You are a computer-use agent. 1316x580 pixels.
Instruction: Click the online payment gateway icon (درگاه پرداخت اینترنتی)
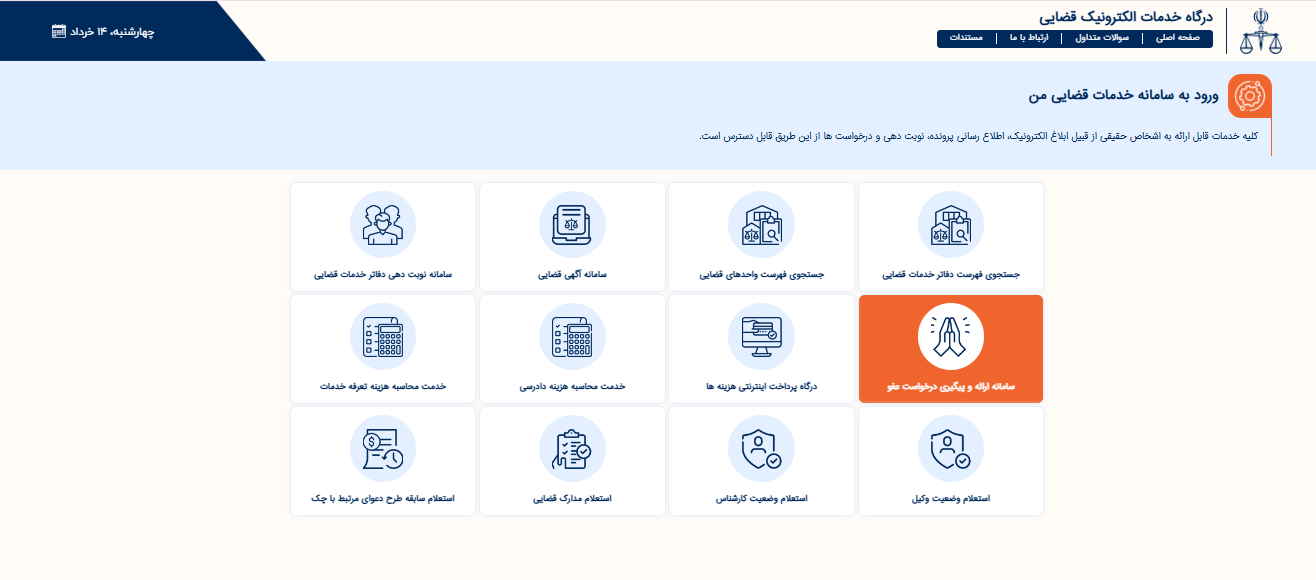(x=761, y=337)
